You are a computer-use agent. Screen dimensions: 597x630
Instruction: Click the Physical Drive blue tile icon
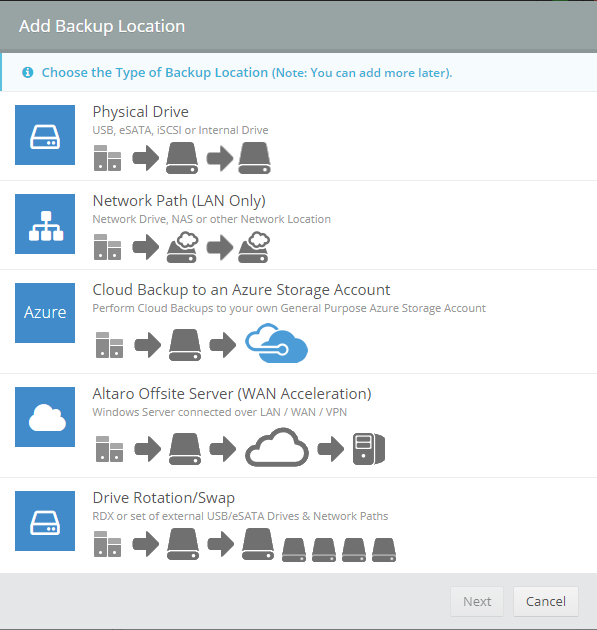[x=45, y=135]
